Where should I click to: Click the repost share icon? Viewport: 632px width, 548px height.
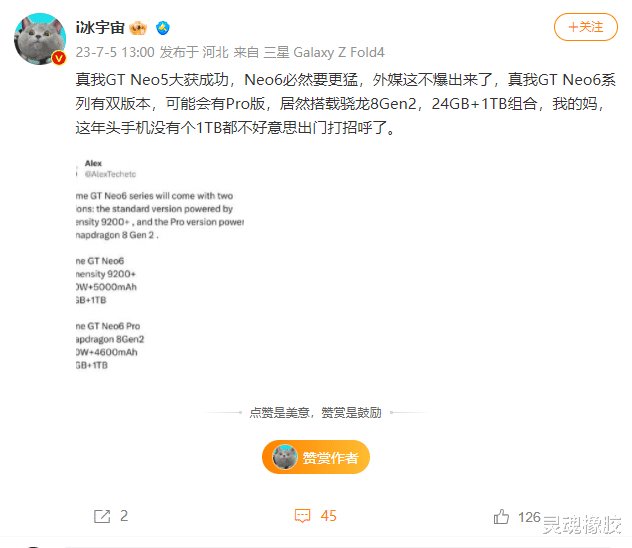click(102, 516)
